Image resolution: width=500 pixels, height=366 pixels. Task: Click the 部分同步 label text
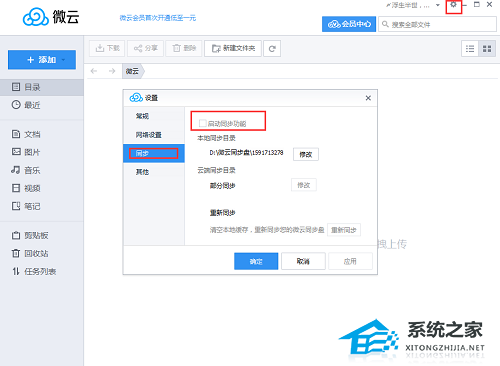[223, 186]
